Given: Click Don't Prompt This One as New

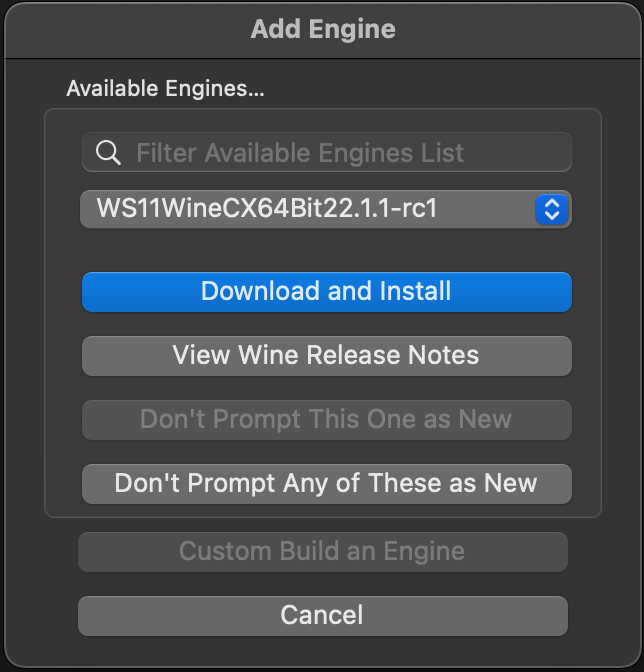Looking at the screenshot, I should point(326,419).
